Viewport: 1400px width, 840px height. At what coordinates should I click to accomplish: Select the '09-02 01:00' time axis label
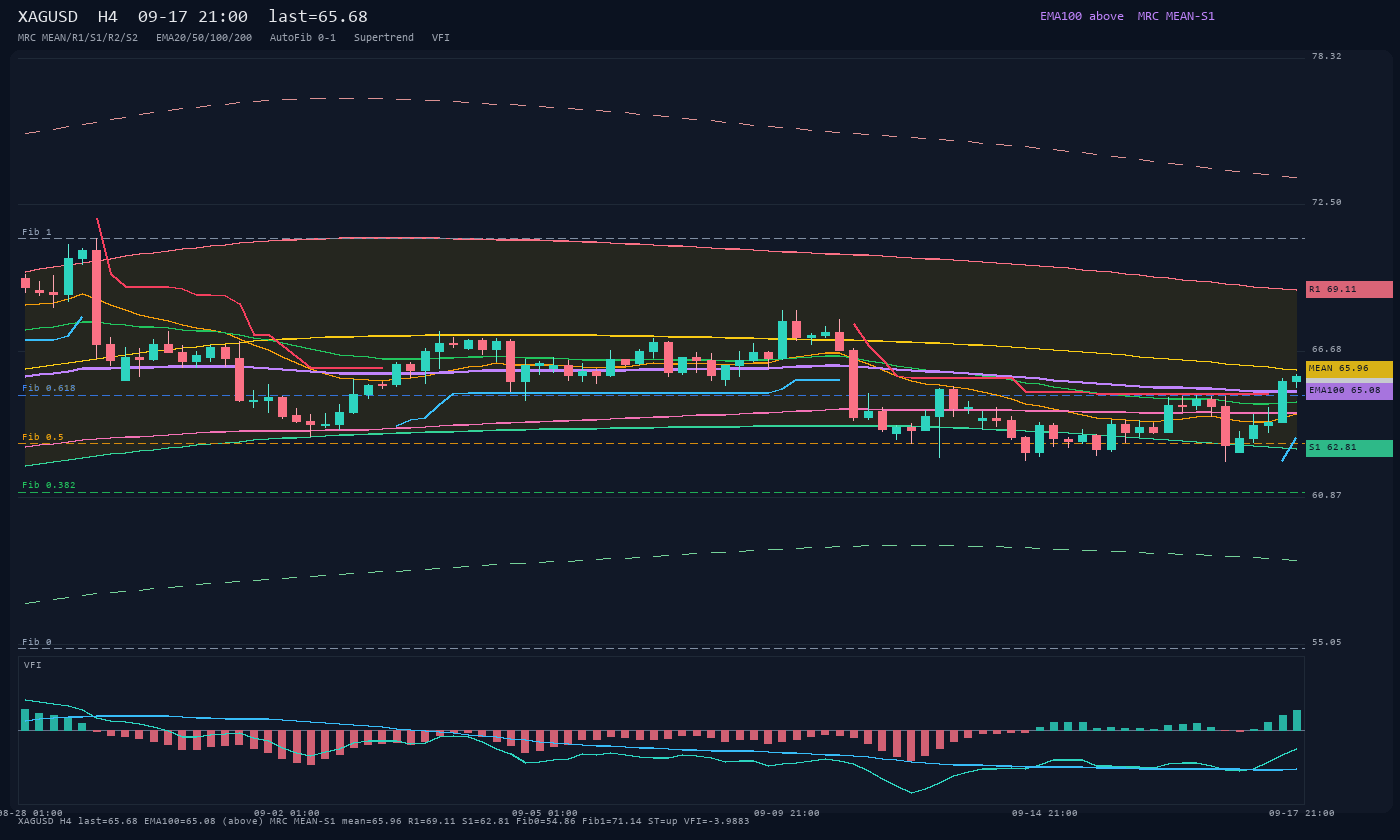(287, 813)
